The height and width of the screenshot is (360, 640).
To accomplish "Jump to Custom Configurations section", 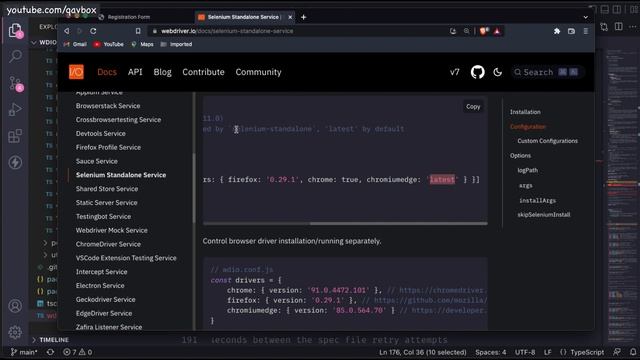I will (x=547, y=141).
